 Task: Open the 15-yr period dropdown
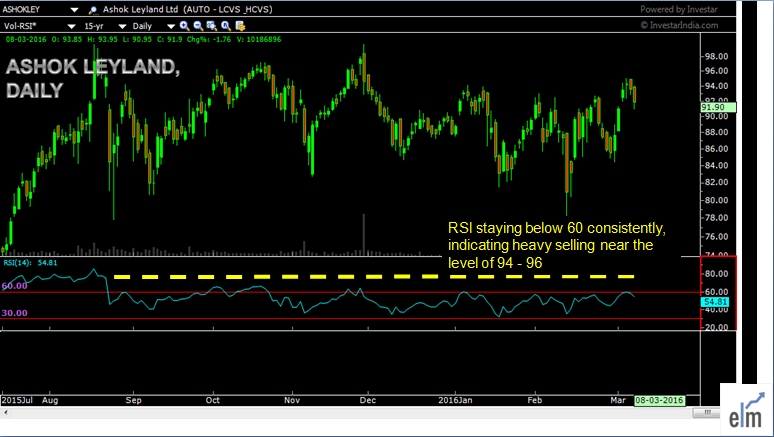pos(122,26)
